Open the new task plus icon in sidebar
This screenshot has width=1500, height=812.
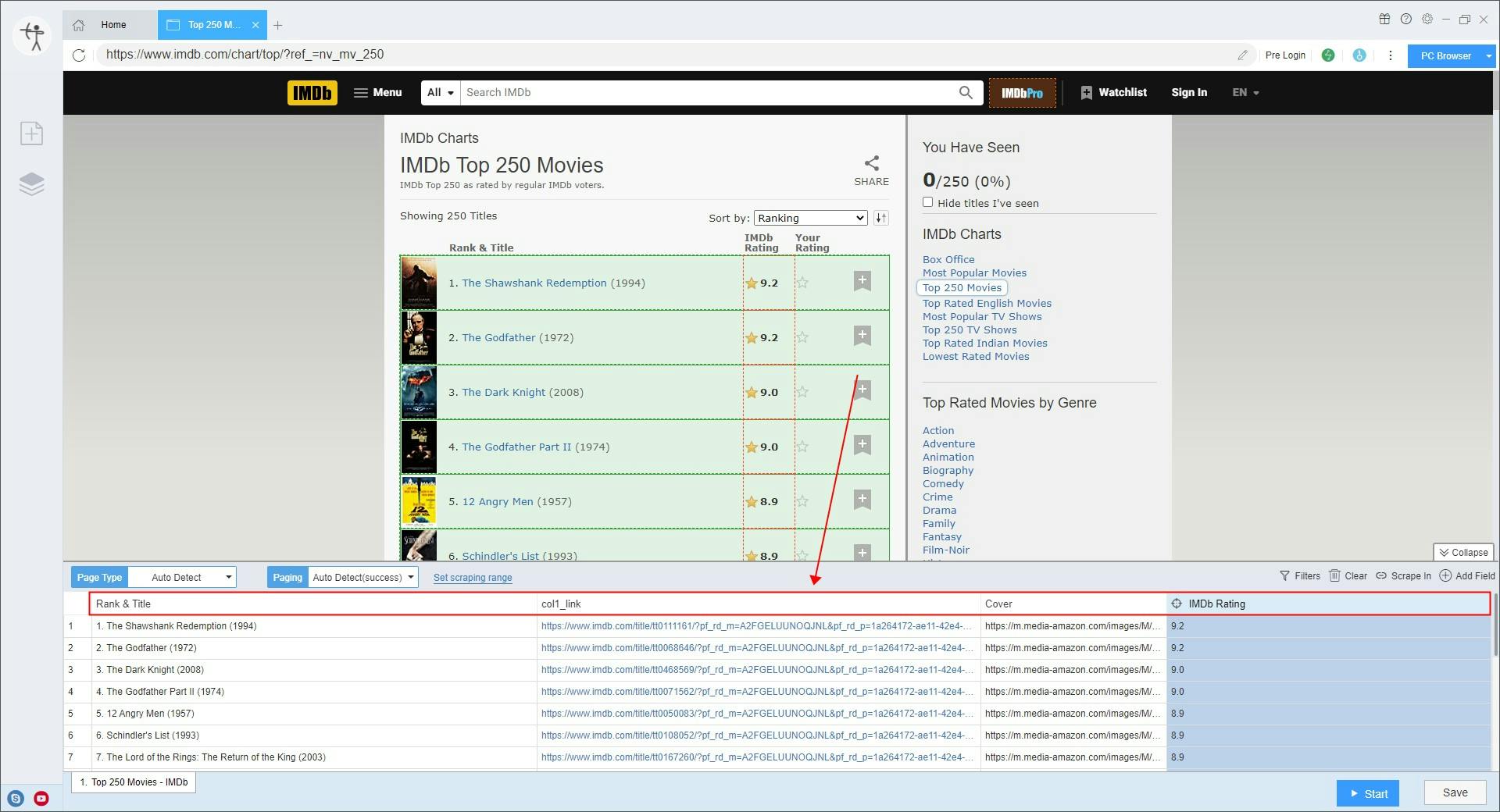pos(31,134)
